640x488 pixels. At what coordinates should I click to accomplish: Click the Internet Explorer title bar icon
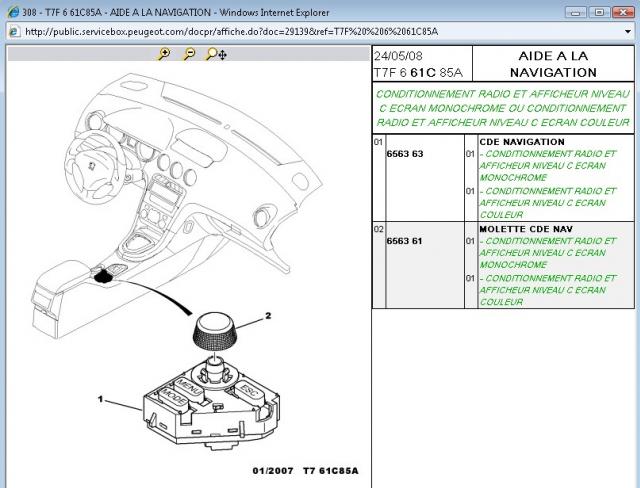pyautogui.click(x=13, y=12)
